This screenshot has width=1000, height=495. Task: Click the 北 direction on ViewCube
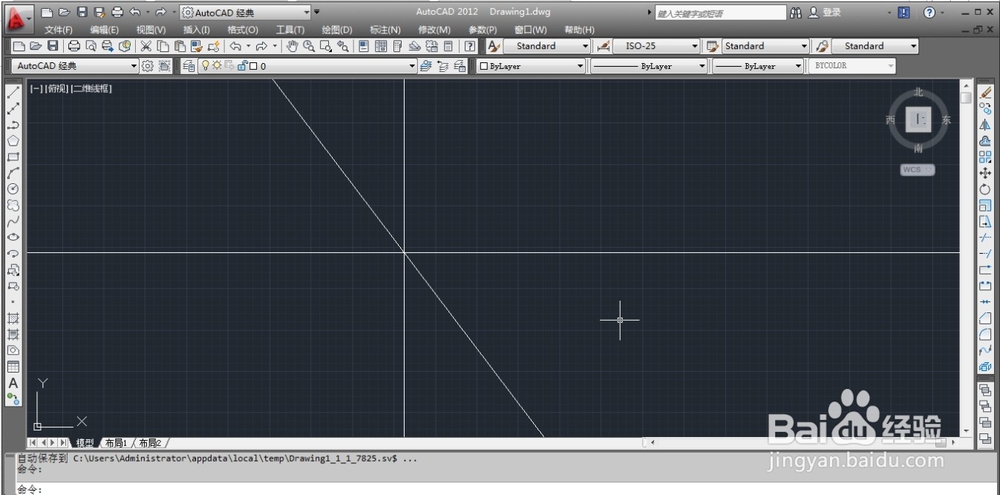pyautogui.click(x=918, y=92)
